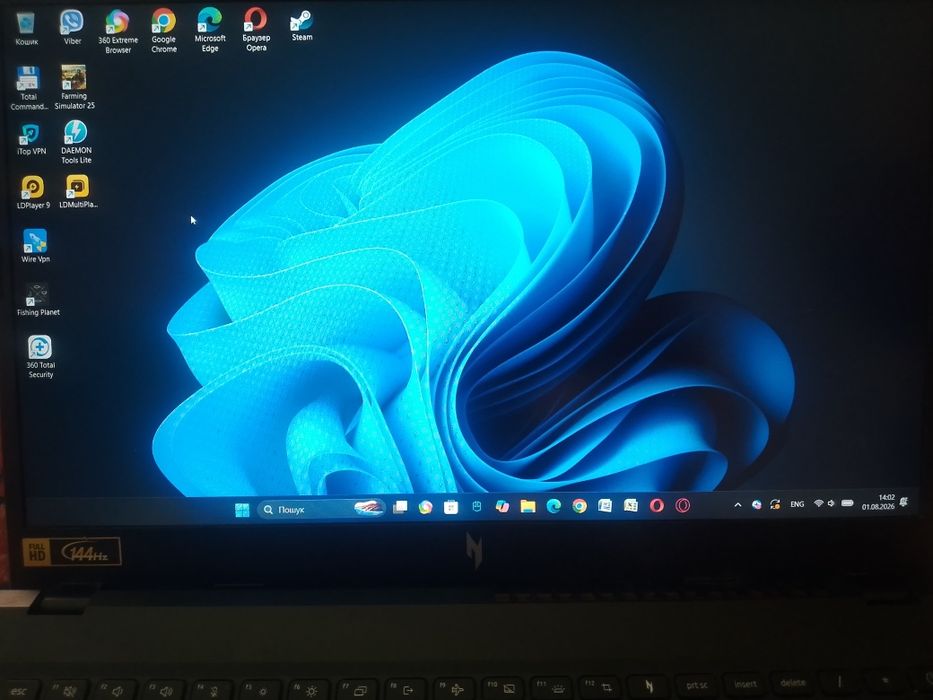Image resolution: width=933 pixels, height=700 pixels.
Task: Open the Wire Vpn shortcut
Action: click(36, 246)
